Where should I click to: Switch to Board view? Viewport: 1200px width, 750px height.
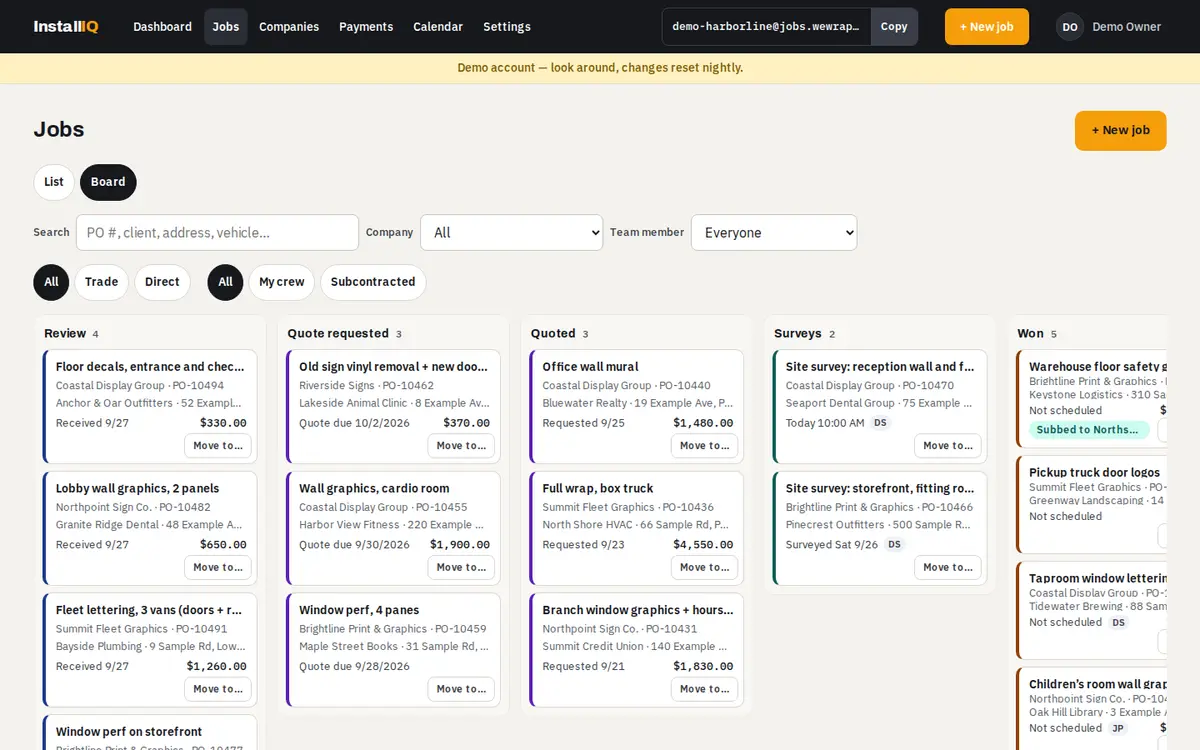tap(108, 182)
